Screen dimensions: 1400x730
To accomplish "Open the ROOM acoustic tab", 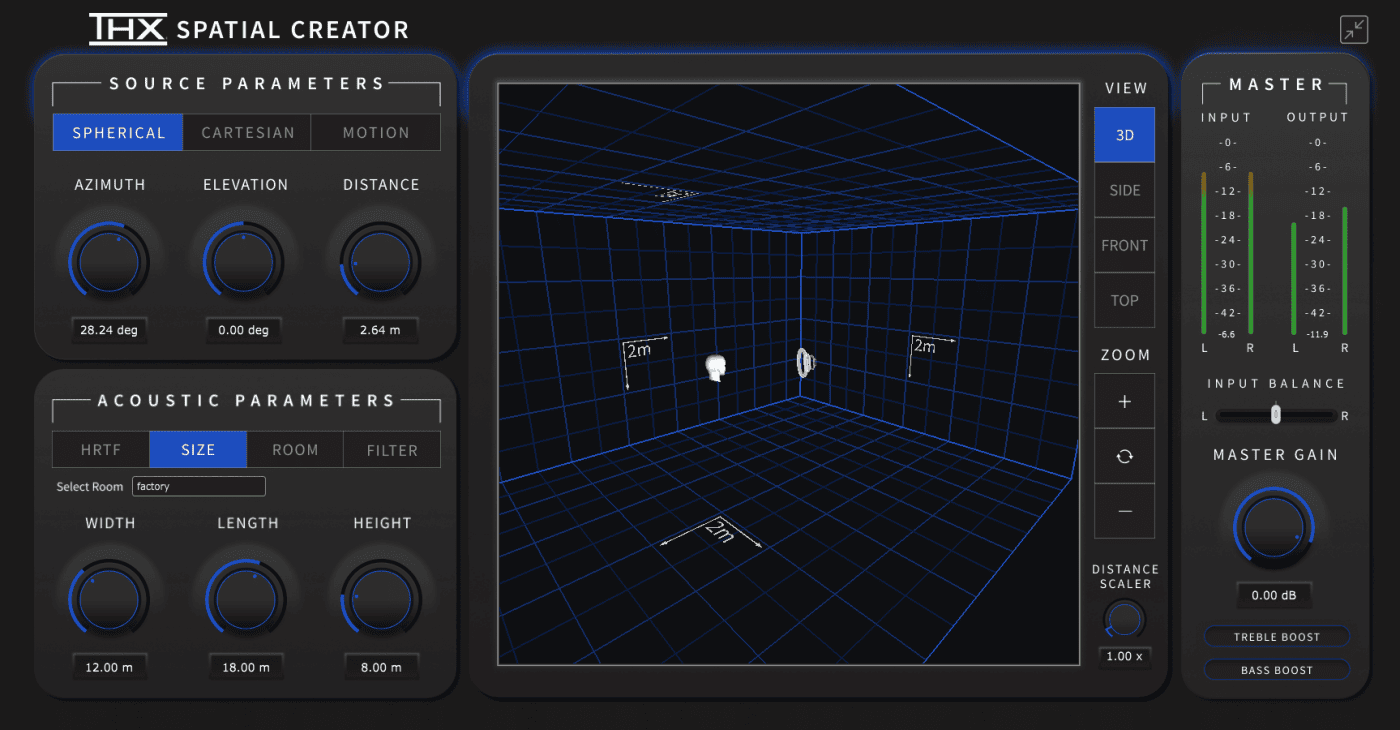I will [295, 450].
